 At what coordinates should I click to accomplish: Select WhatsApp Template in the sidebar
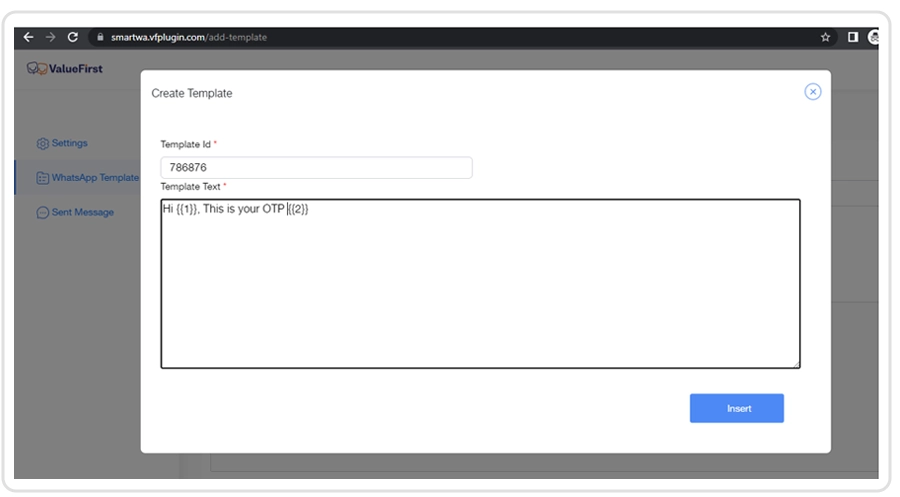click(x=95, y=178)
